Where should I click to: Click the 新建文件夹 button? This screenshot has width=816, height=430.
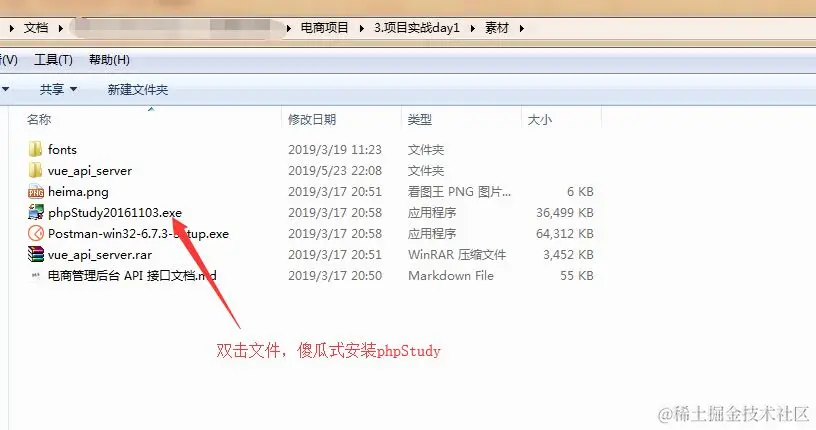(138, 90)
